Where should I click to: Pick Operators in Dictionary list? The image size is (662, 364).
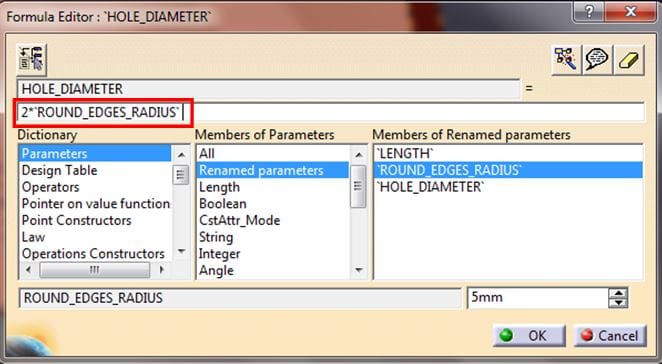[51, 187]
